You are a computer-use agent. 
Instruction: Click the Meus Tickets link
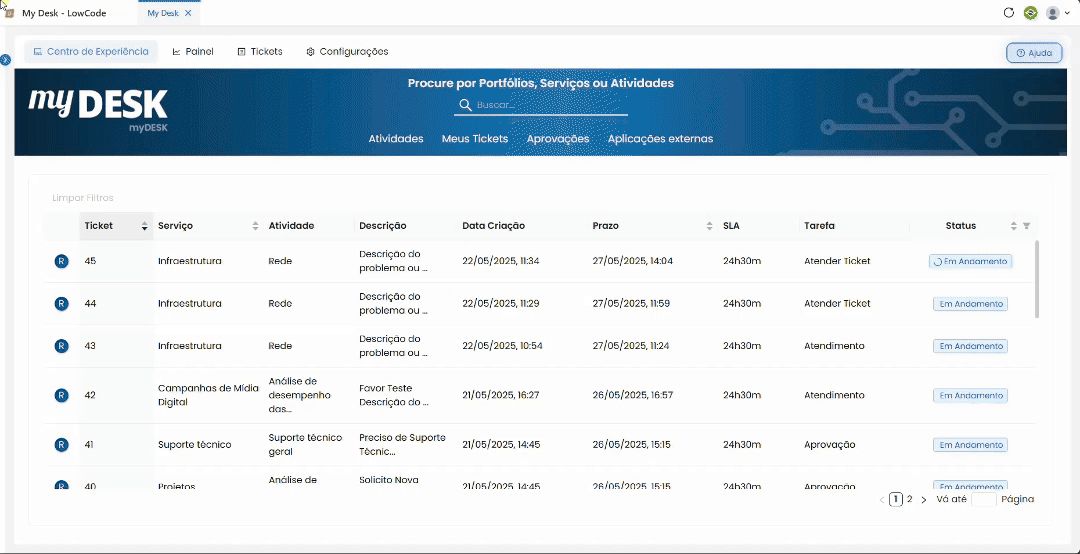(x=475, y=138)
